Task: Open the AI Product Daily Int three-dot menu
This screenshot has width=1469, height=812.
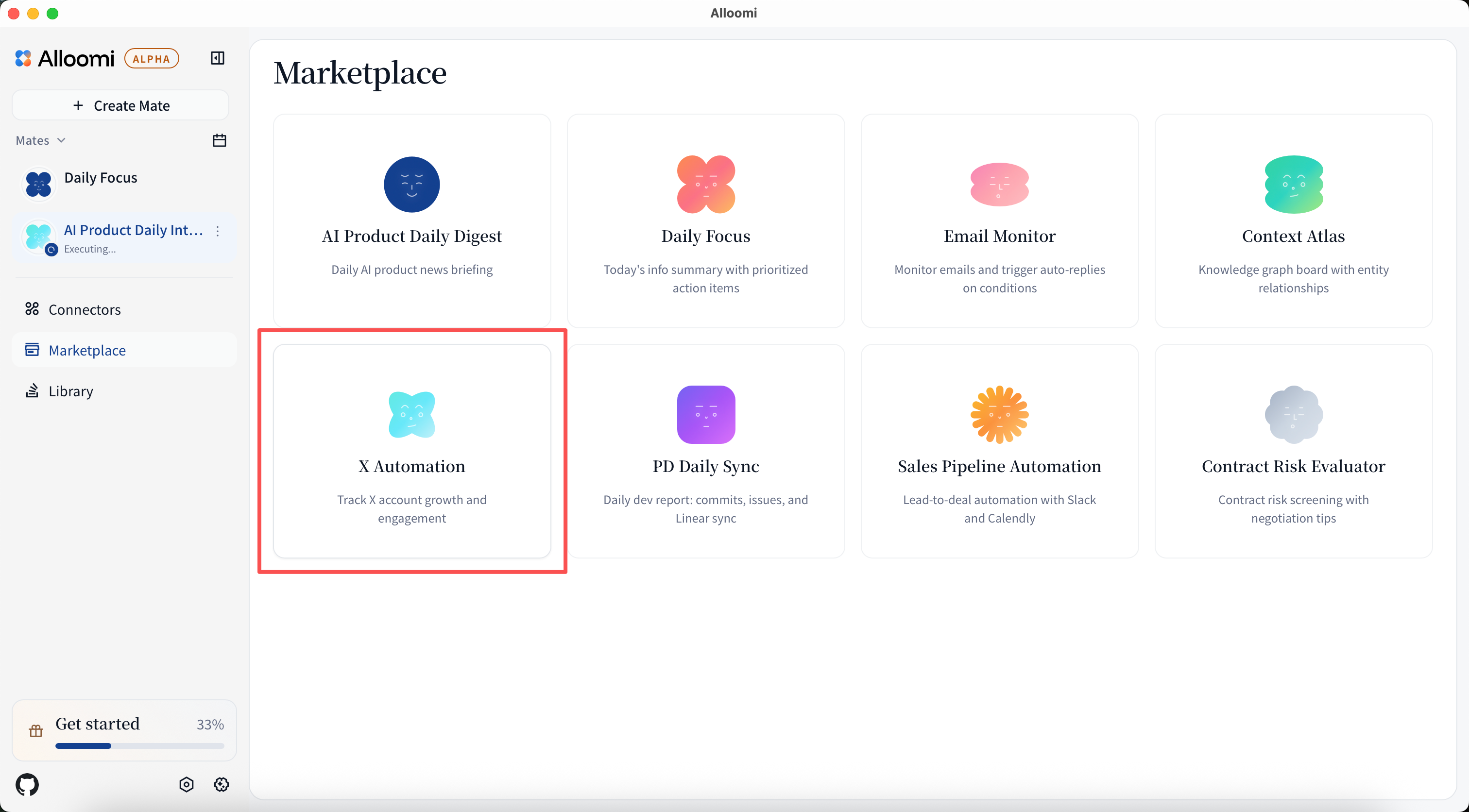Action: pos(218,231)
